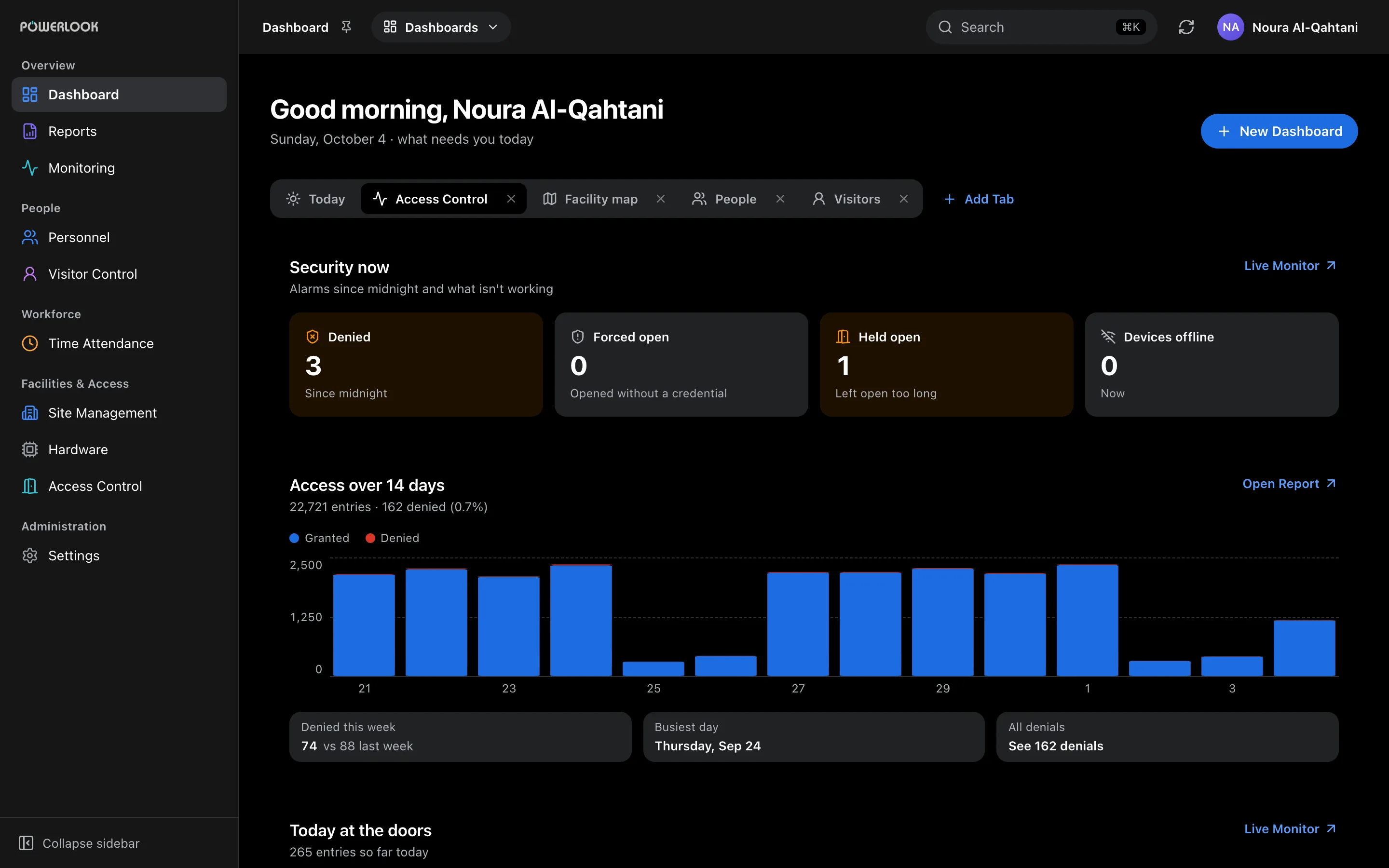Click the Devices offline wifi-off icon
Image resolution: width=1389 pixels, height=868 pixels.
coord(1108,337)
